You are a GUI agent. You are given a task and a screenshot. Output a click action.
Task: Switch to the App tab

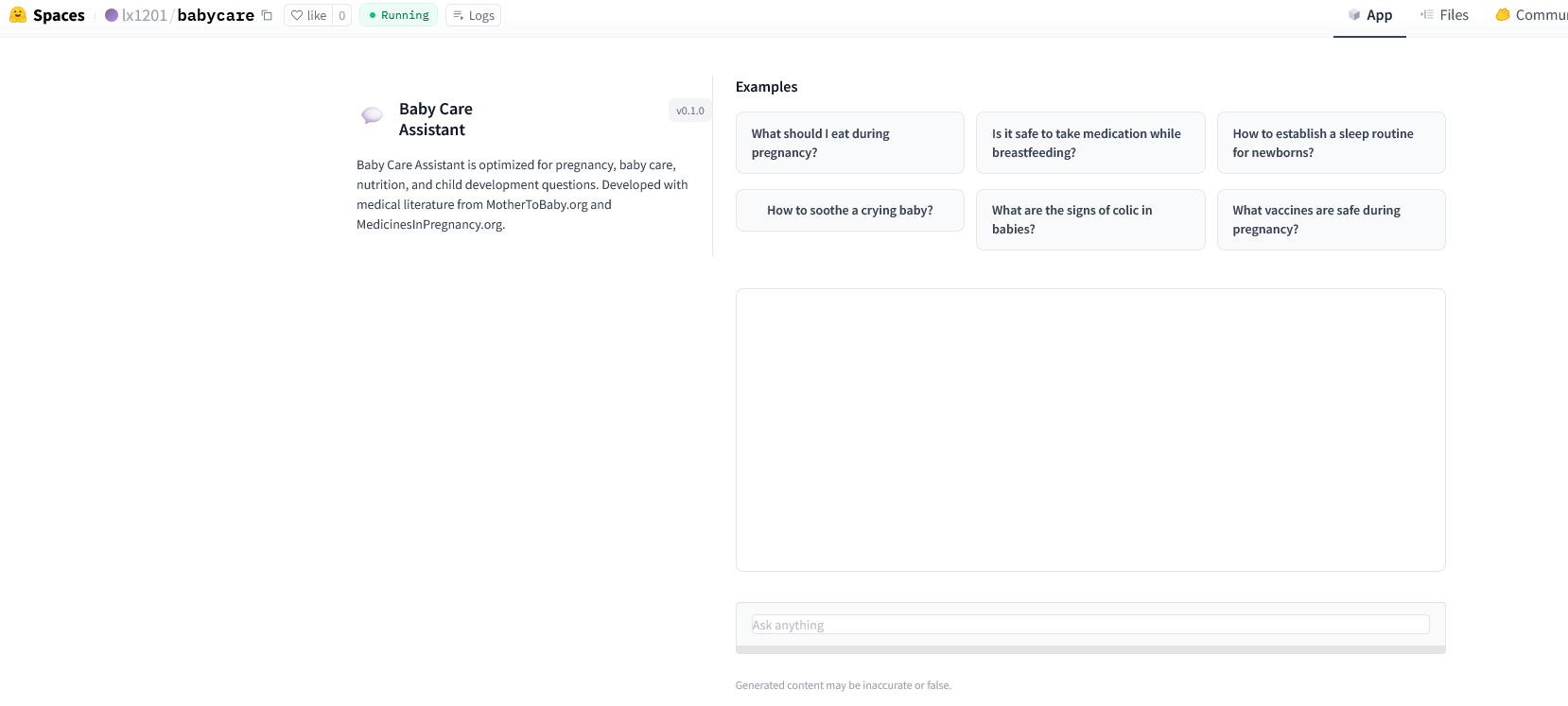[x=1369, y=15]
